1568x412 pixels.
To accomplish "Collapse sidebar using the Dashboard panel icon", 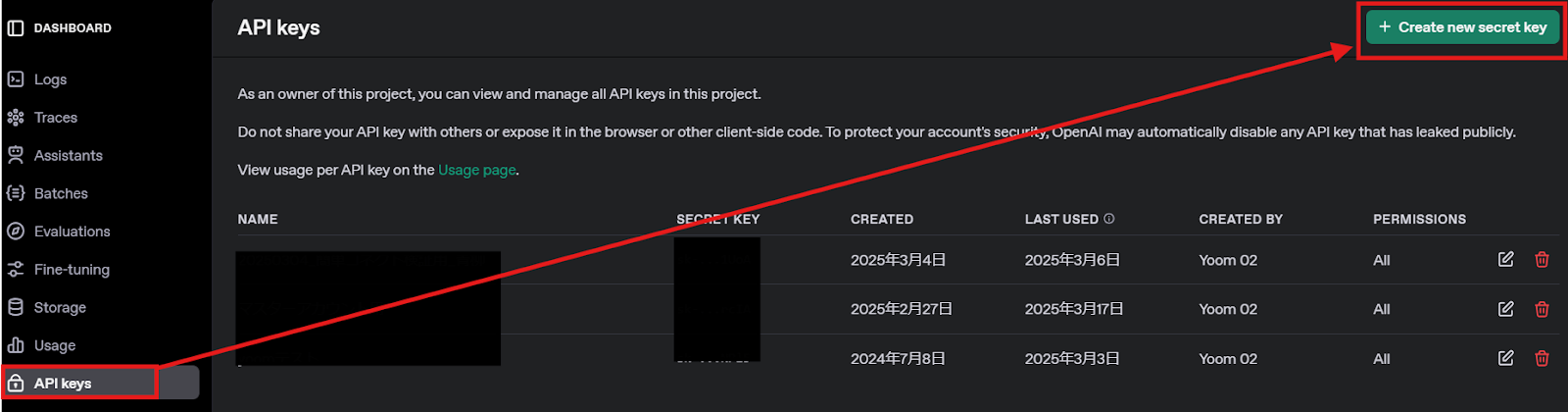I will pyautogui.click(x=16, y=28).
